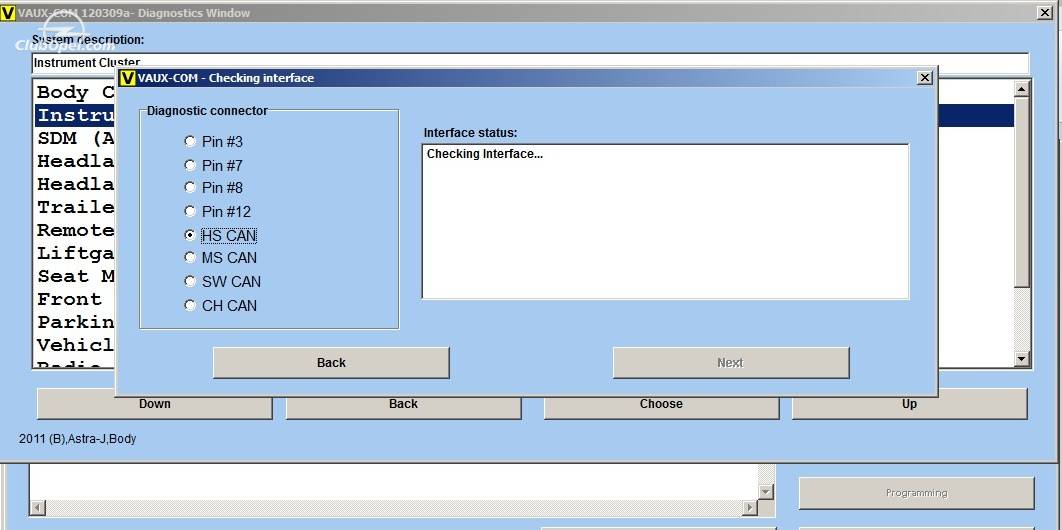Click Back in Checking interface dialog

click(331, 363)
